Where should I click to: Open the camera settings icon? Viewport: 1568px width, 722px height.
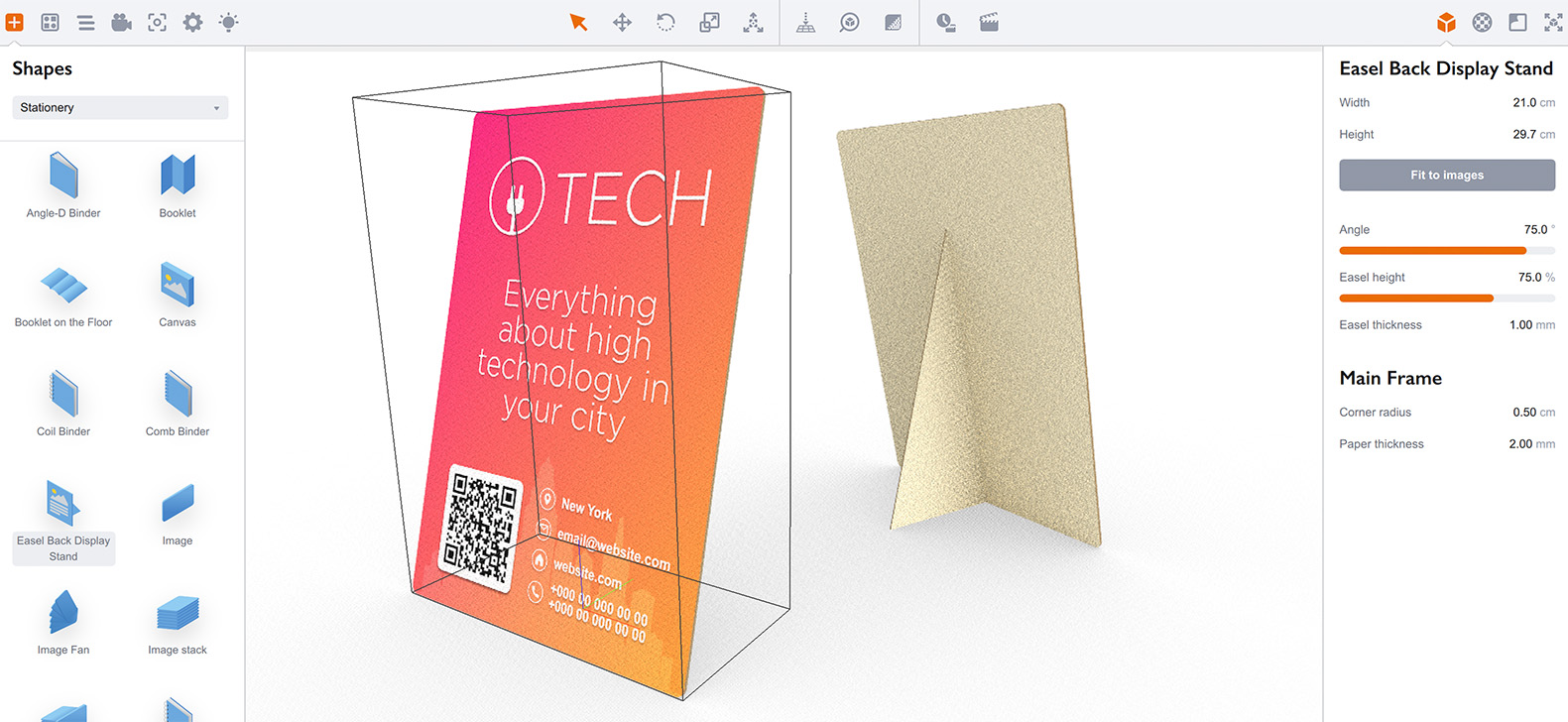pos(122,22)
